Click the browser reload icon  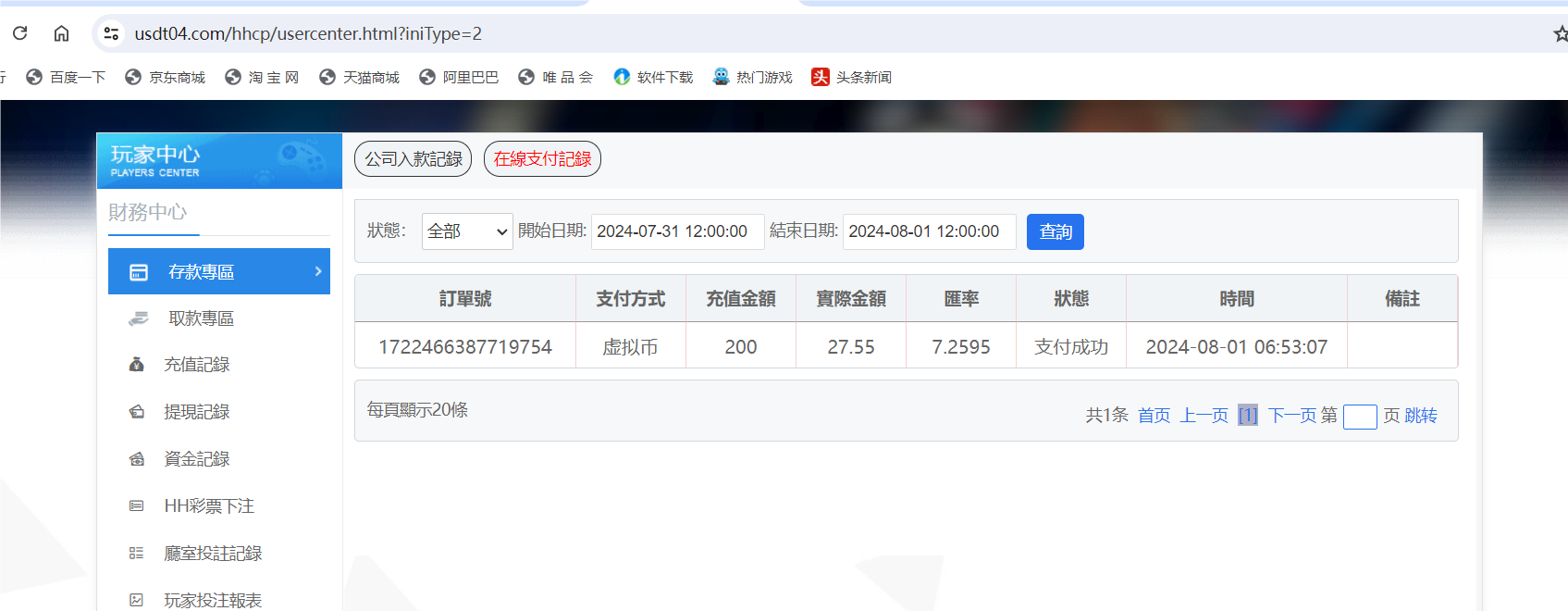tap(20, 33)
